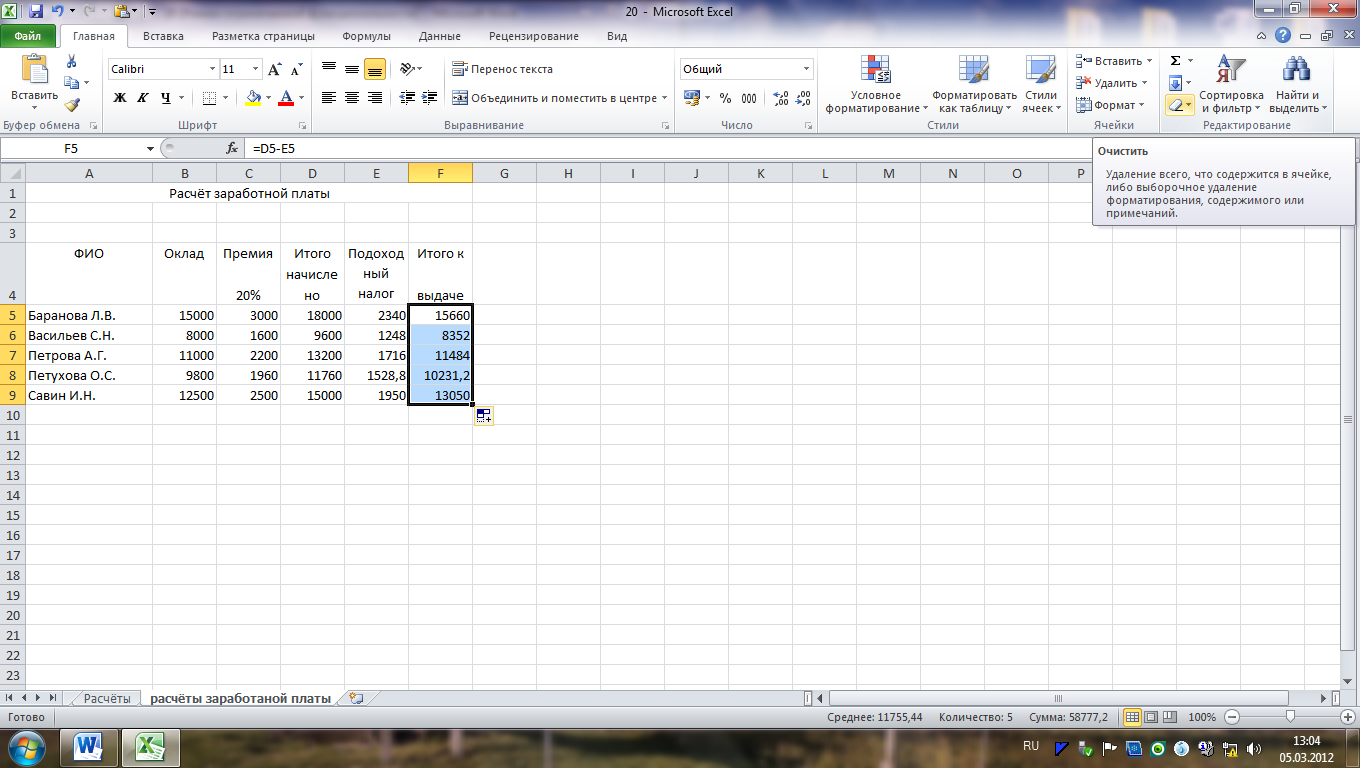The image size is (1360, 768).
Task: Apply thousands separator 000 format
Action: 751,98
